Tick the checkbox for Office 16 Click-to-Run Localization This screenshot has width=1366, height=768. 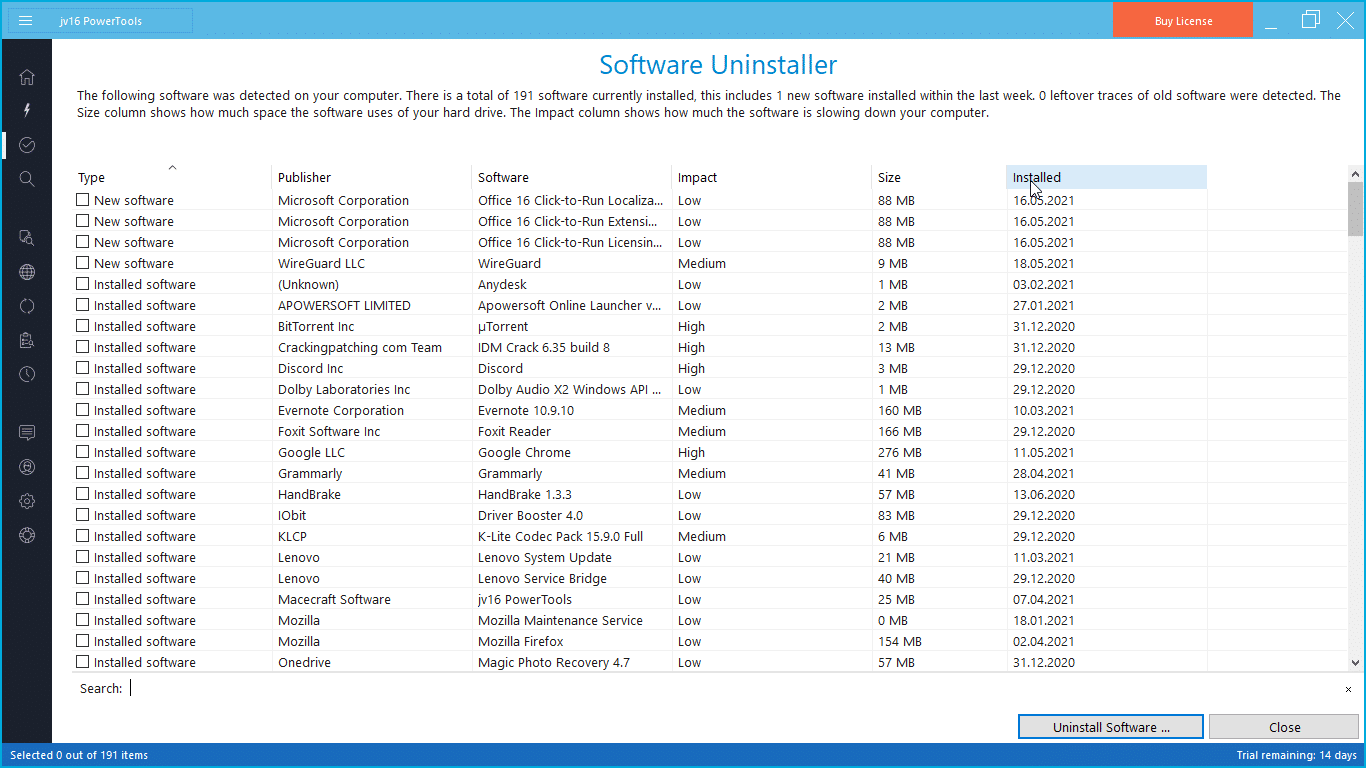coord(83,200)
